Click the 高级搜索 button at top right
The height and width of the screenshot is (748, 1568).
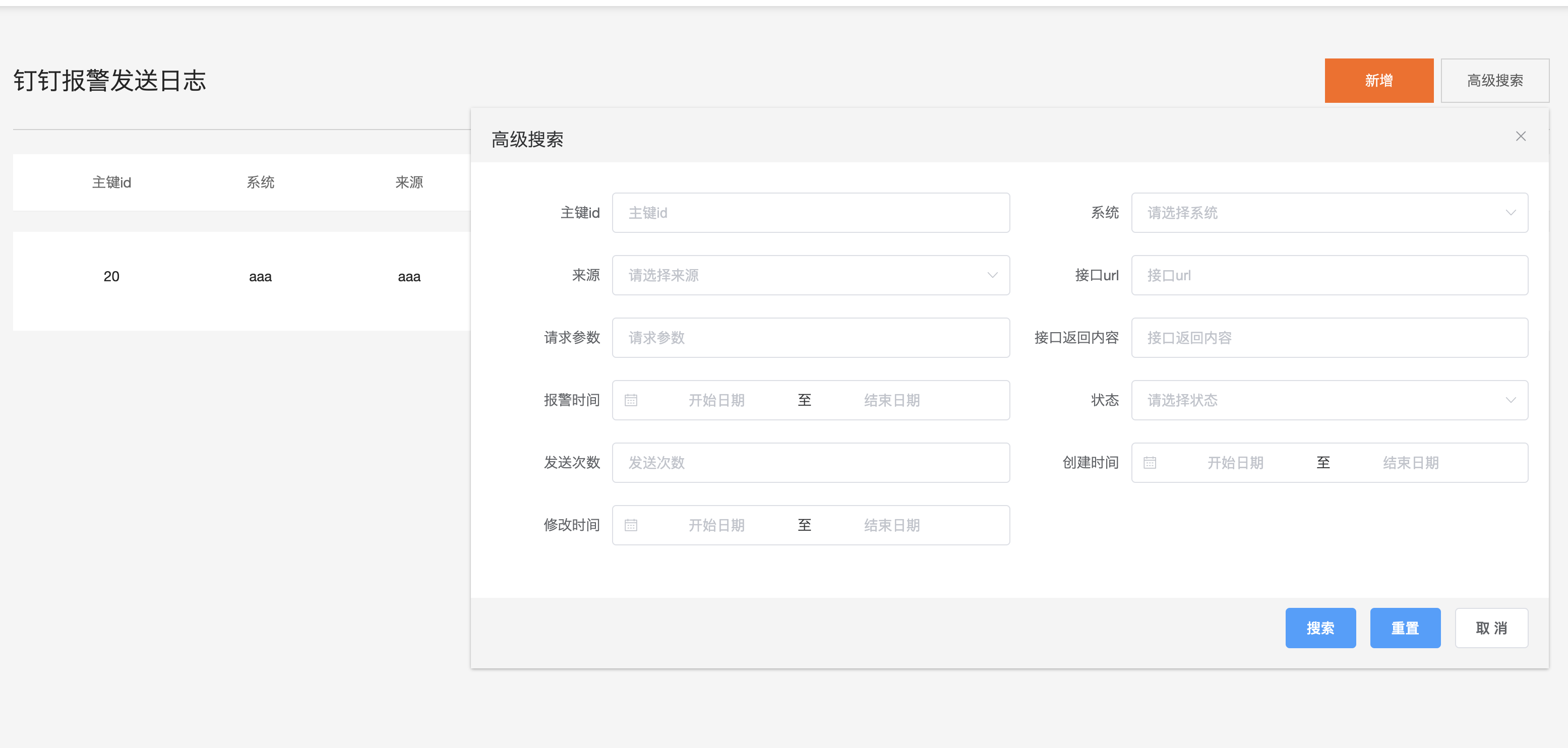[1494, 81]
